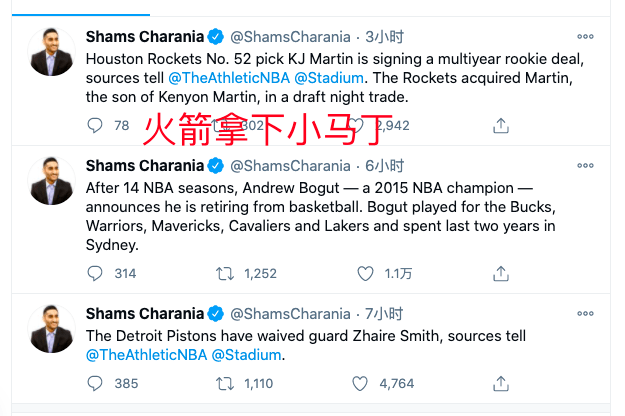Open @Stadium mention in Pistons tweet

tap(246, 355)
